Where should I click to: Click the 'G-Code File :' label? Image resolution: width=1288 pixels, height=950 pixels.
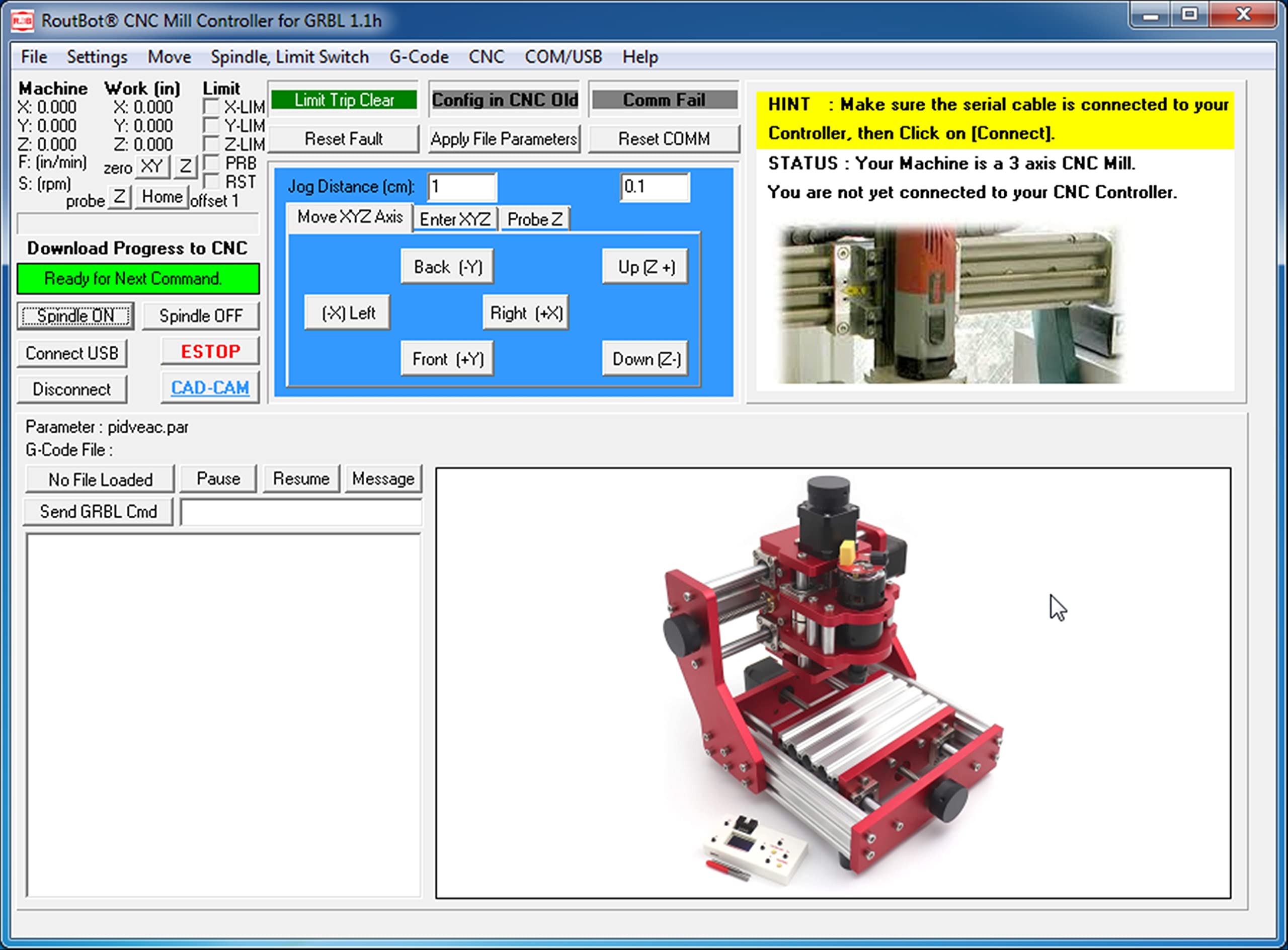tap(69, 450)
